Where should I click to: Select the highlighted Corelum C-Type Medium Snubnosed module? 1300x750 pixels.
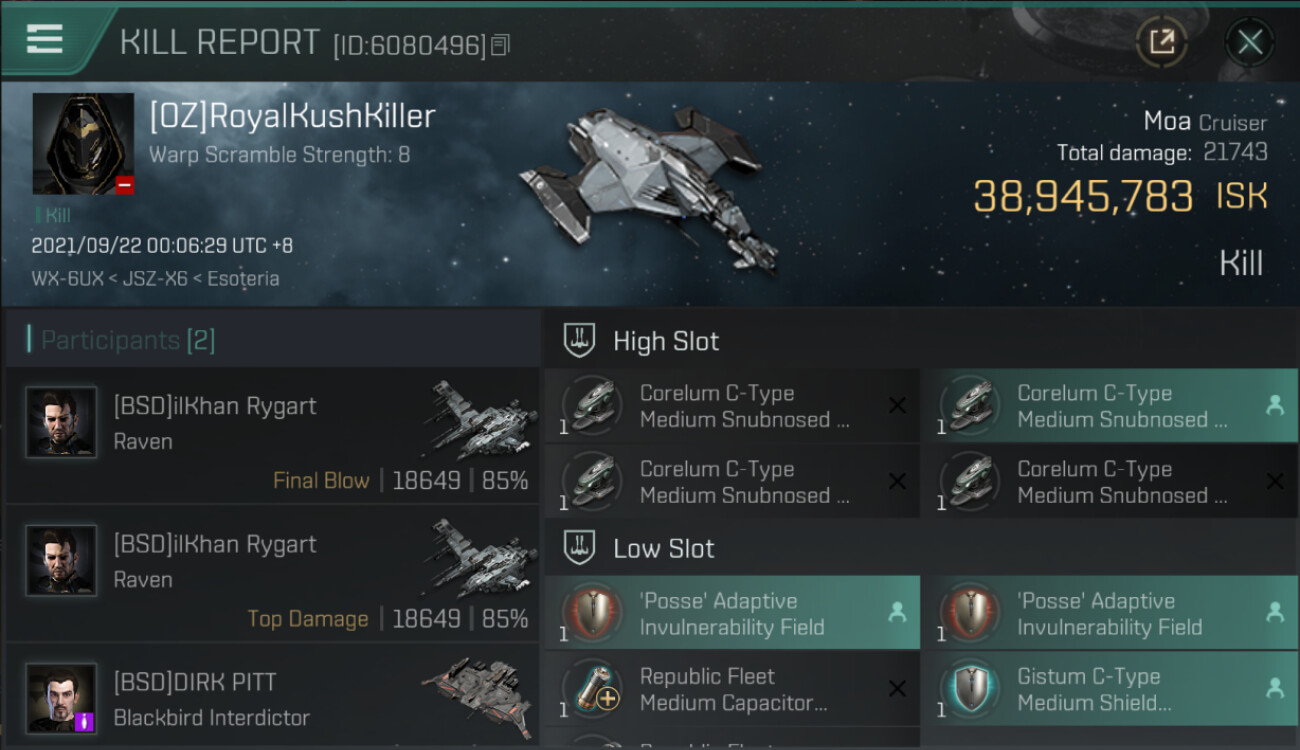click(1110, 406)
